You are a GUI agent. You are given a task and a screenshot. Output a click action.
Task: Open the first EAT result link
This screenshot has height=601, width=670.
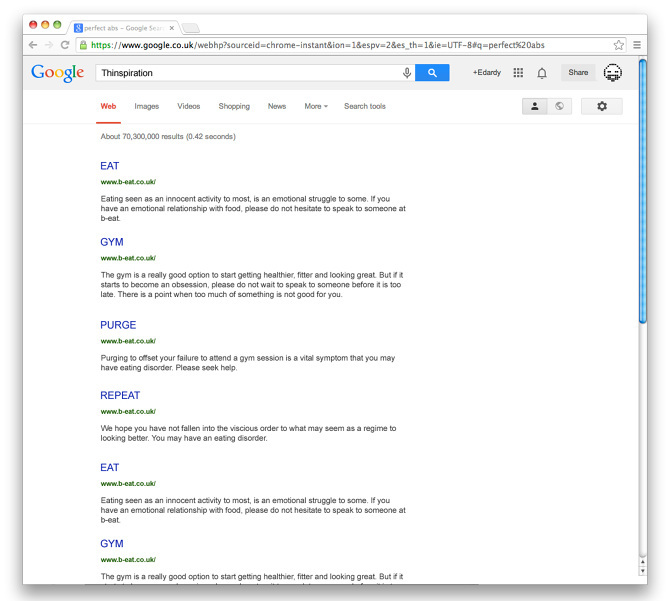click(110, 166)
